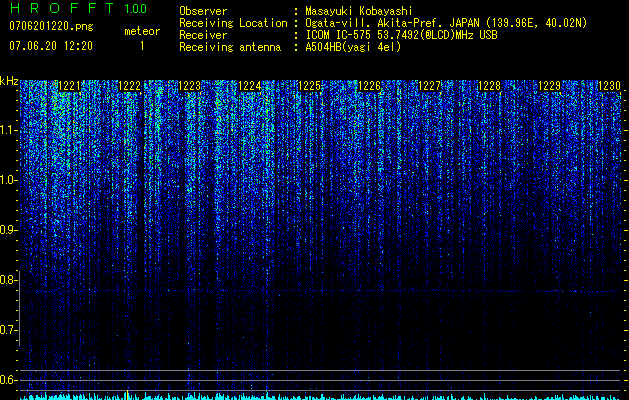629x400 pixels.
Task: Click the 0.6 kHz axis tick label
Action: point(7,380)
